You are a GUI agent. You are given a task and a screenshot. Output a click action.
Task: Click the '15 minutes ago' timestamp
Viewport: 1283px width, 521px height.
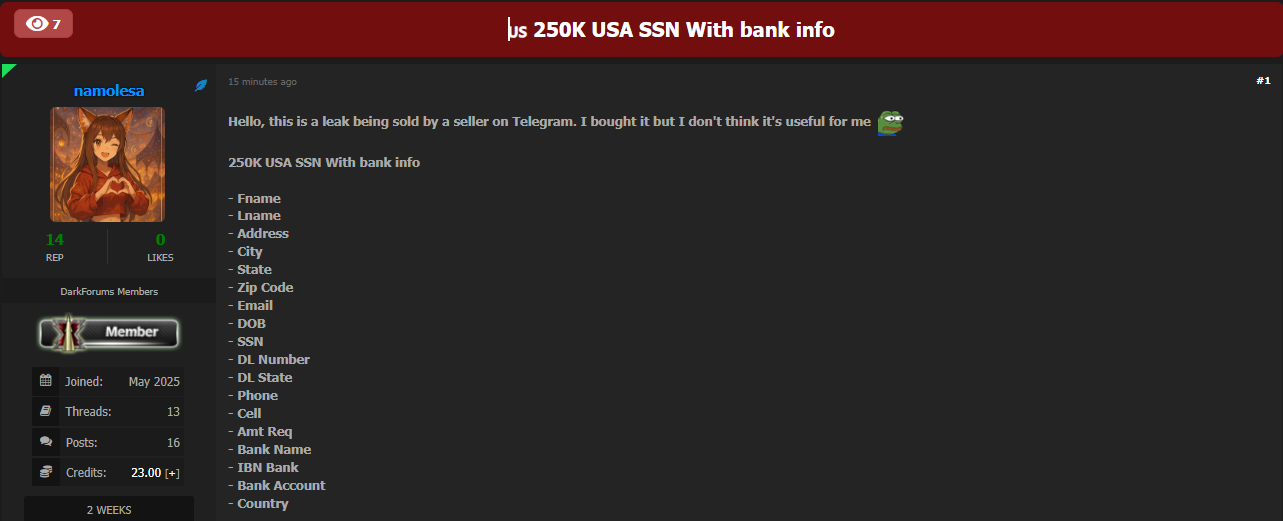tap(262, 82)
